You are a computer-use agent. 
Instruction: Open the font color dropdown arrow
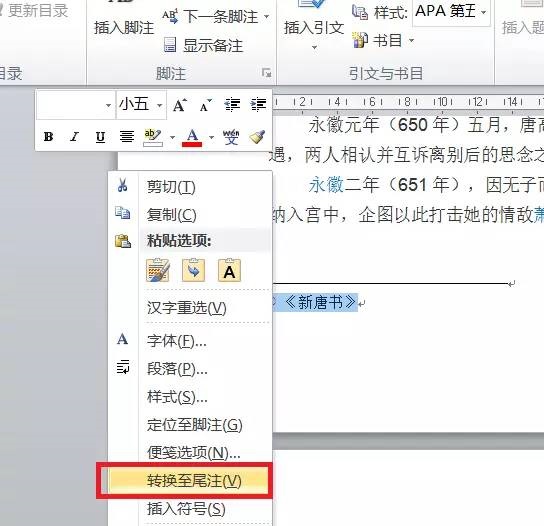212,137
